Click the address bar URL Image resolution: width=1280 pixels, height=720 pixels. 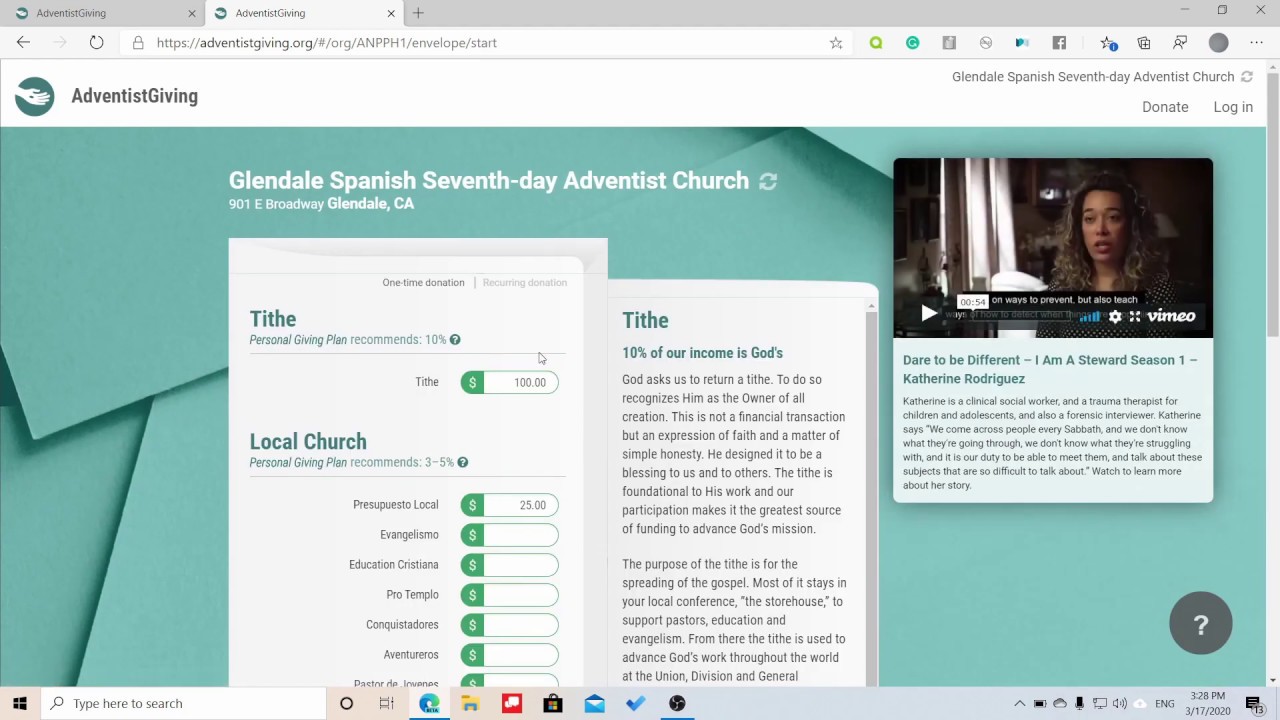click(327, 43)
